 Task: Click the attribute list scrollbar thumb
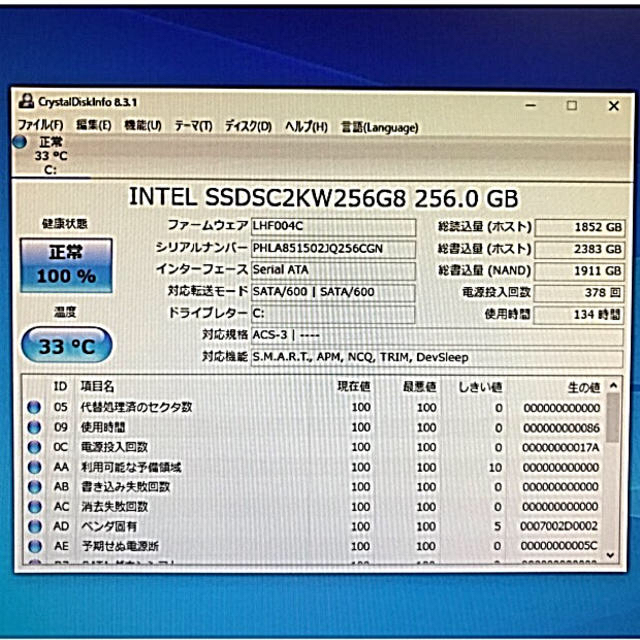[x=613, y=418]
